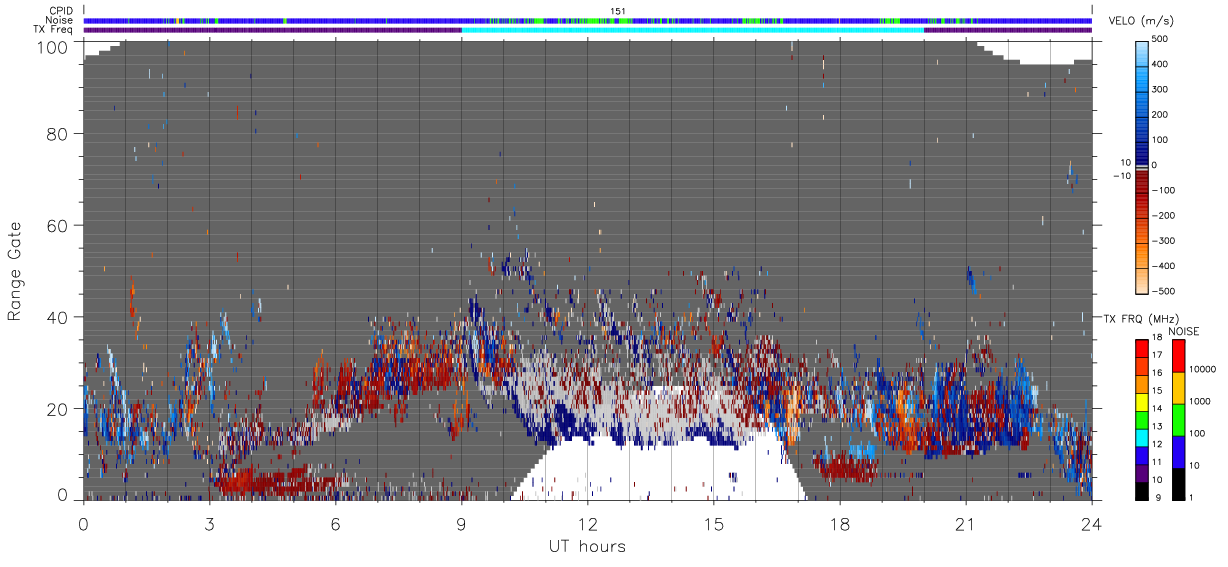Select the TX Freq row label
Image resolution: width=1228 pixels, height=567 pixels.
[x=54, y=29]
